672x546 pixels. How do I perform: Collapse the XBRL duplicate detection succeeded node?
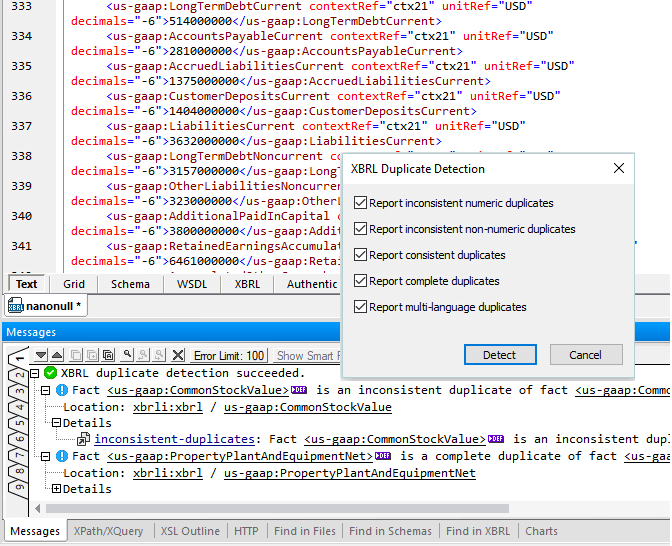point(35,373)
